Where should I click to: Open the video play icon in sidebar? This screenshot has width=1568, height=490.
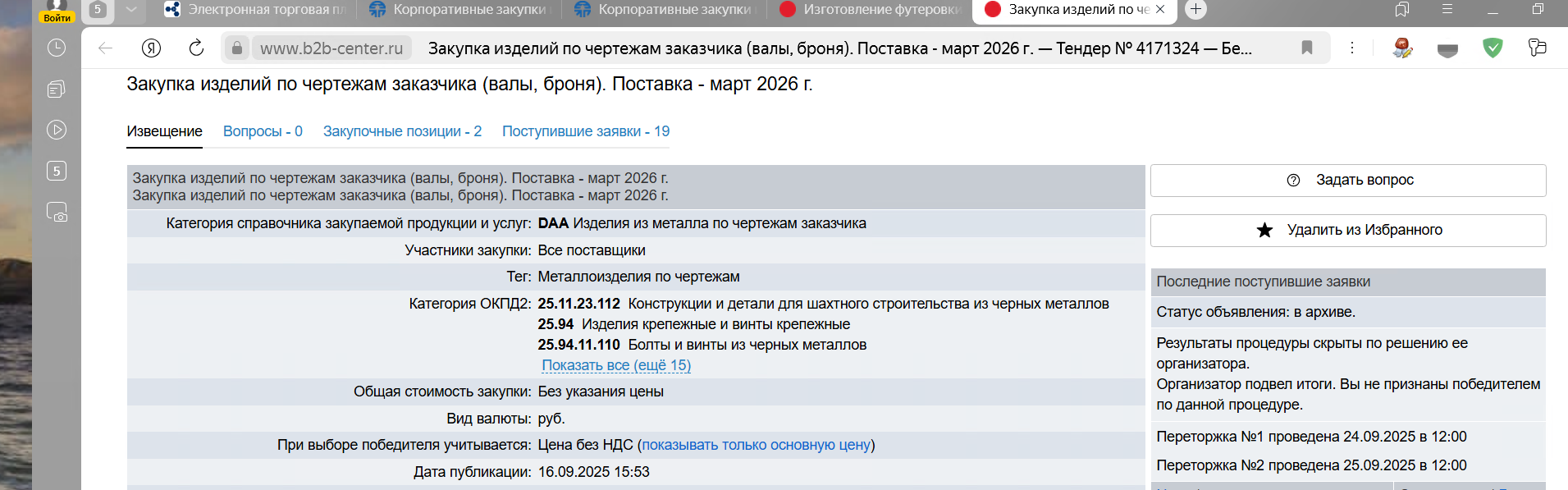(x=57, y=130)
